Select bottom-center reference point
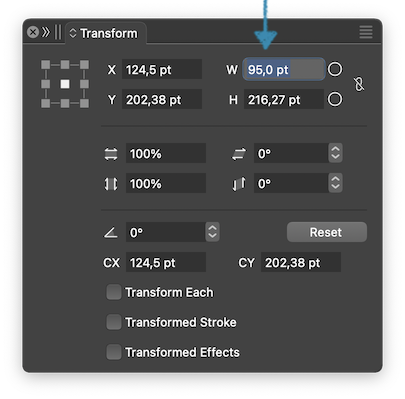 point(65,103)
